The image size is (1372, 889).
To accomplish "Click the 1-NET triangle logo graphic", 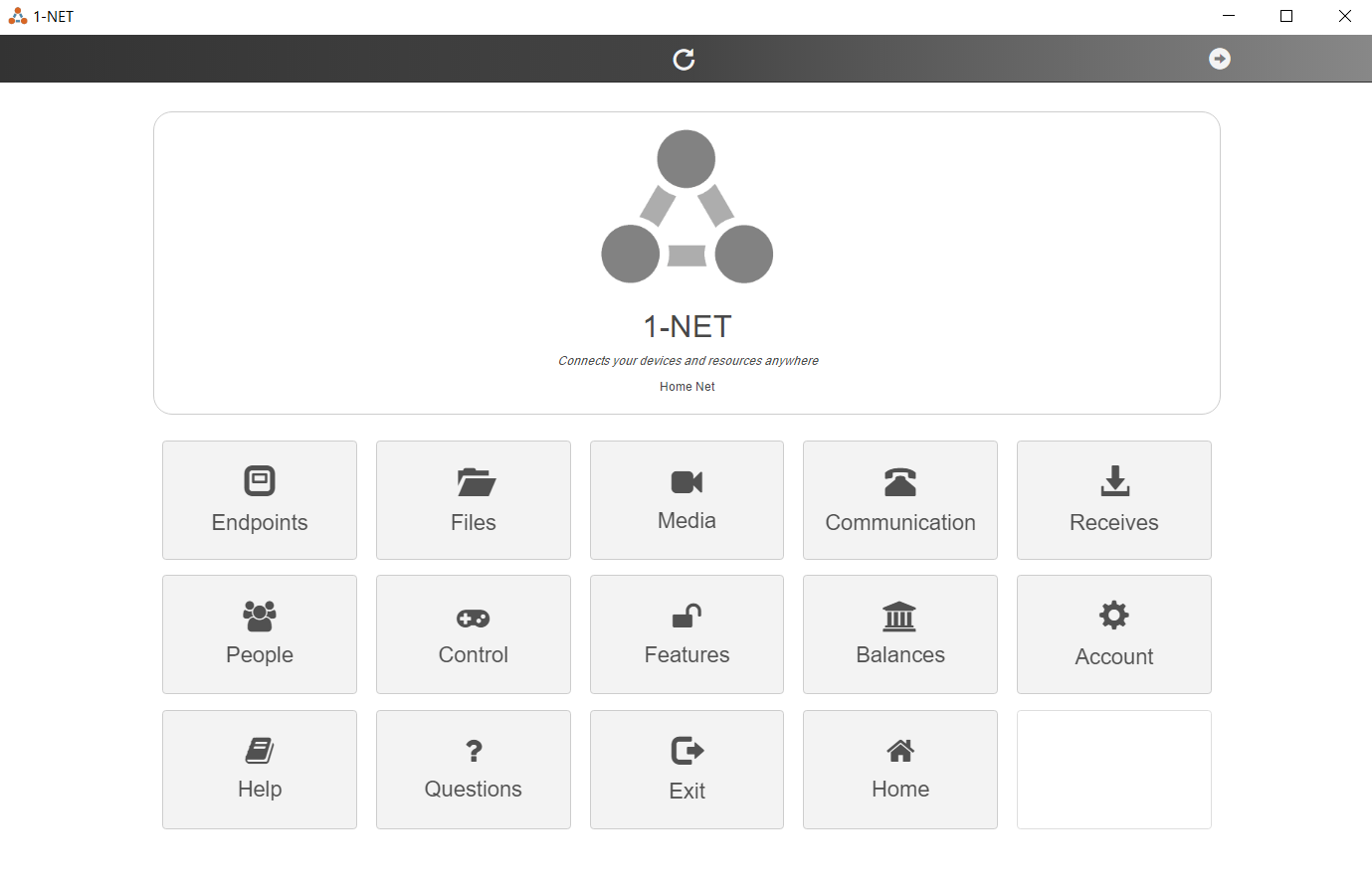I will (x=686, y=207).
